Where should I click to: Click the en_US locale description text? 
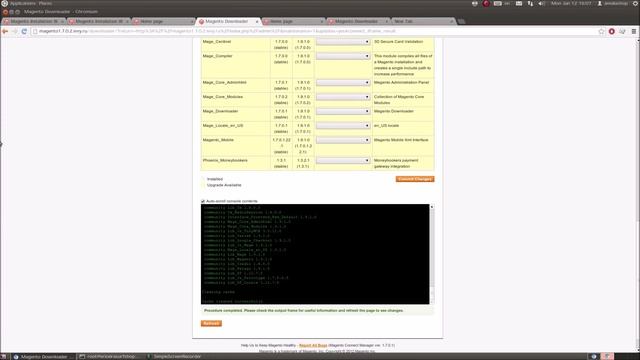387,126
